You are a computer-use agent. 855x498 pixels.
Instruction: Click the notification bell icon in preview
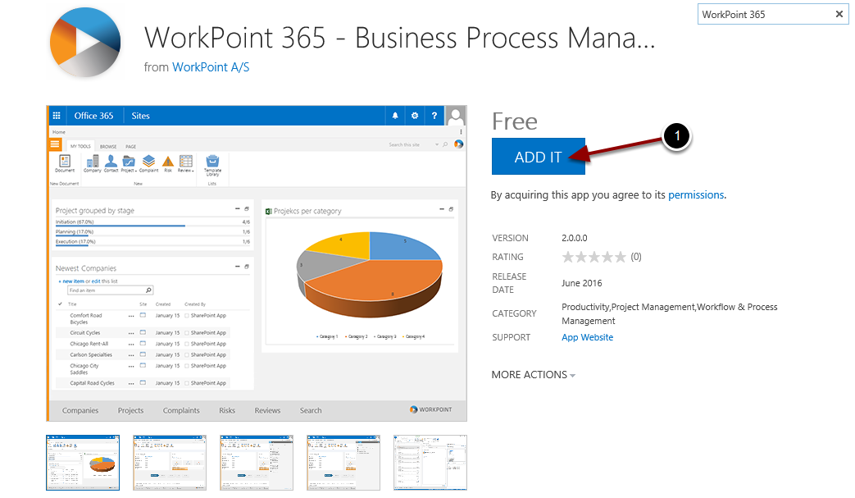(395, 116)
